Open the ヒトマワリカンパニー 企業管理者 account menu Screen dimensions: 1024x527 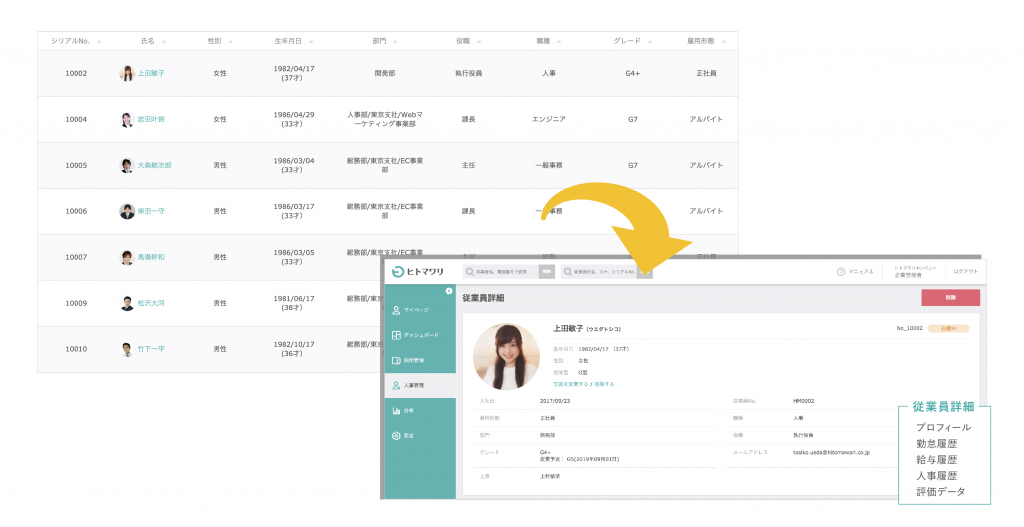coord(915,272)
